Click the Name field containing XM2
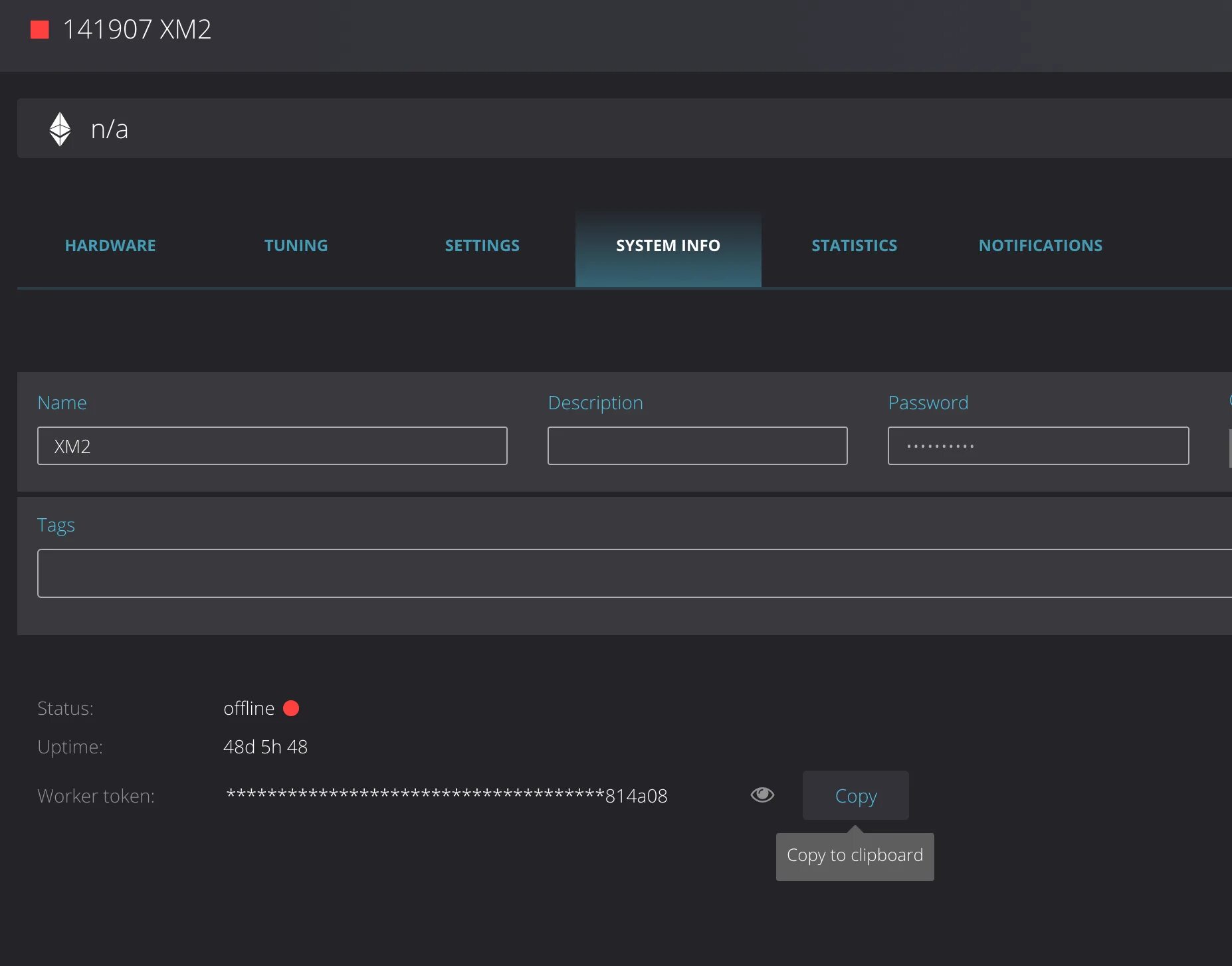The image size is (1232, 966). point(272,446)
